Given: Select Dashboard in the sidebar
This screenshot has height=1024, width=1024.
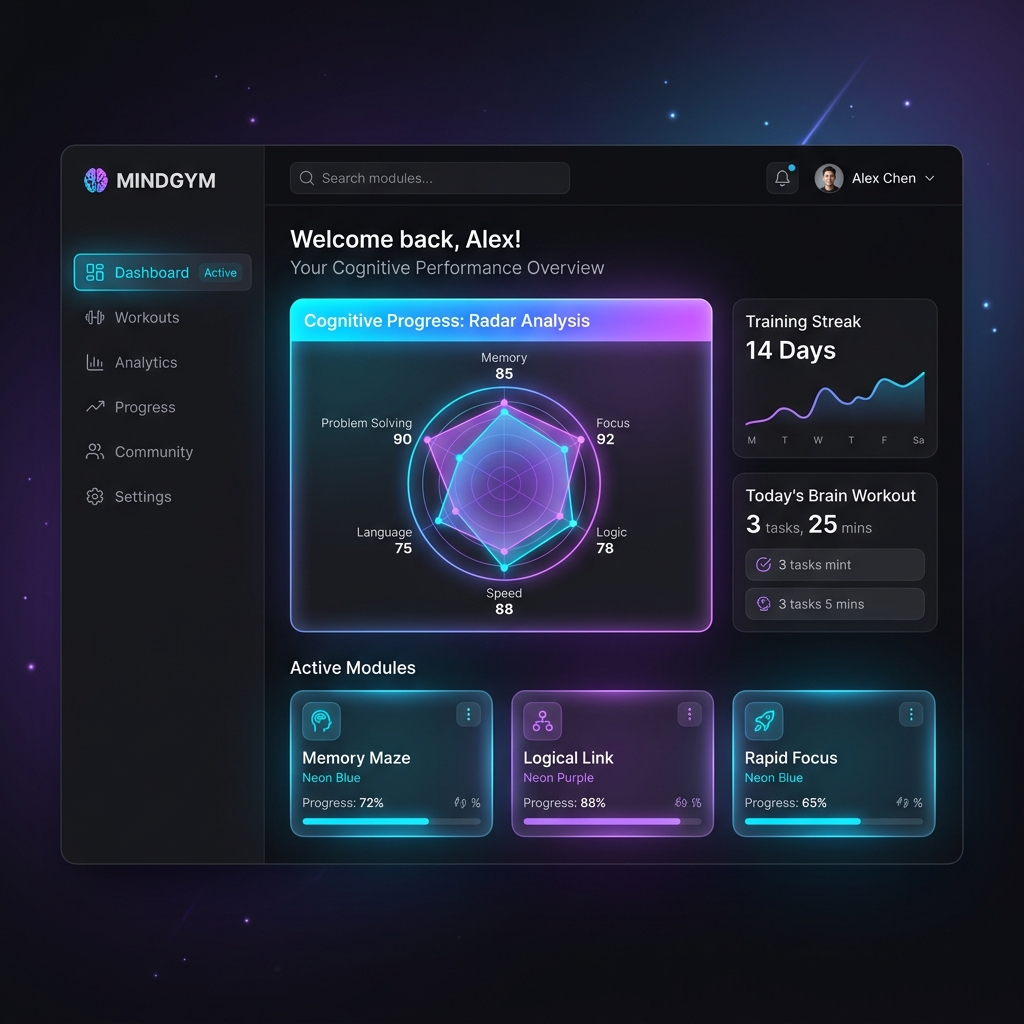Looking at the screenshot, I should (x=162, y=272).
